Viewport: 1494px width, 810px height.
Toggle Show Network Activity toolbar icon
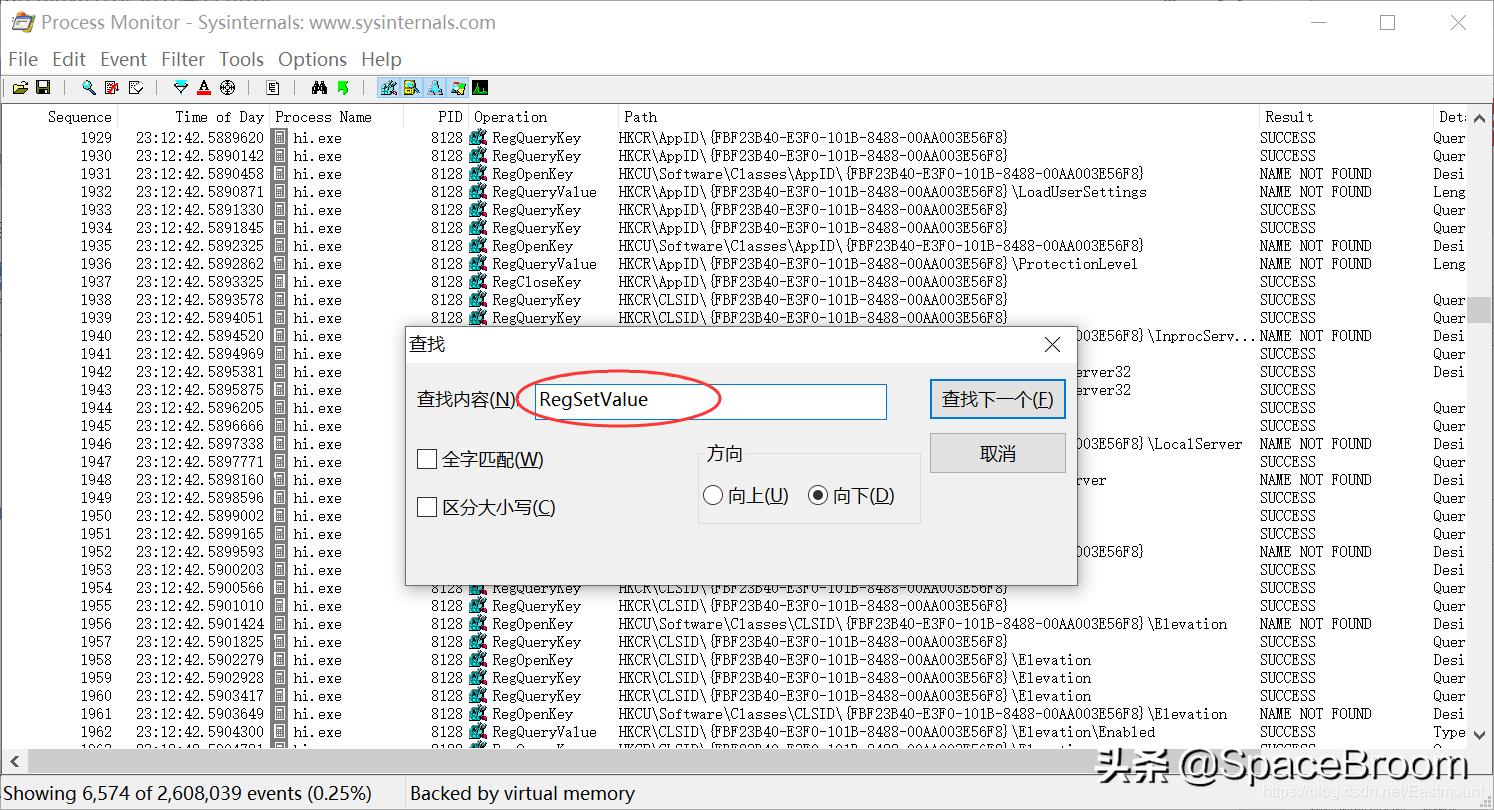435,88
